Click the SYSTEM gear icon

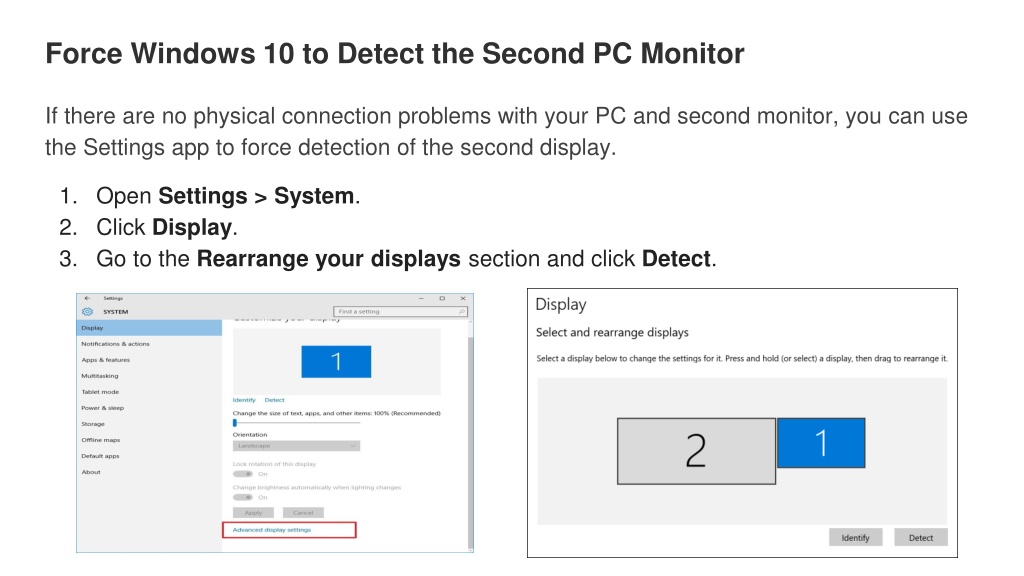(x=88, y=312)
